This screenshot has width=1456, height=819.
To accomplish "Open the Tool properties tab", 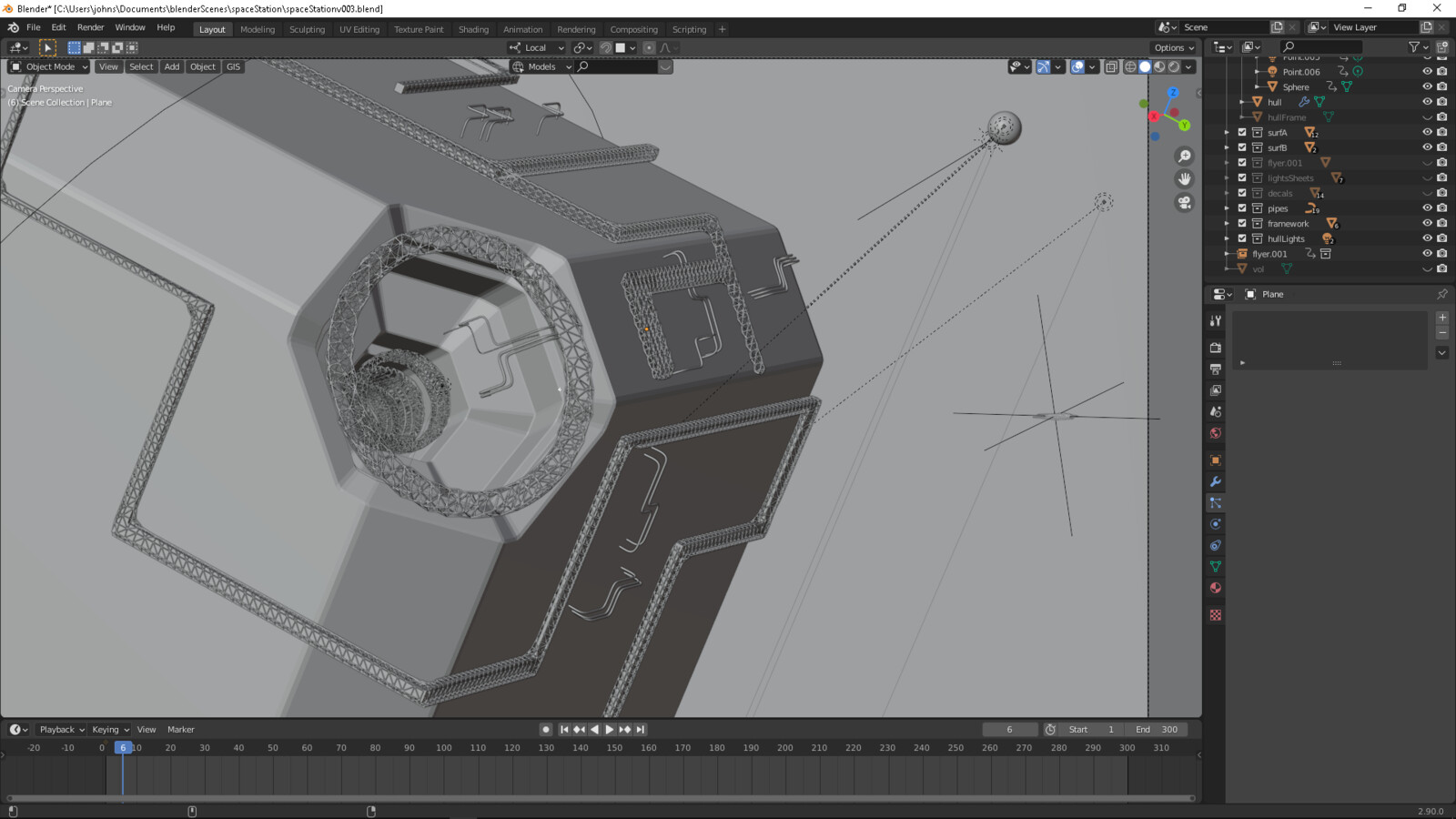I will coord(1215,320).
